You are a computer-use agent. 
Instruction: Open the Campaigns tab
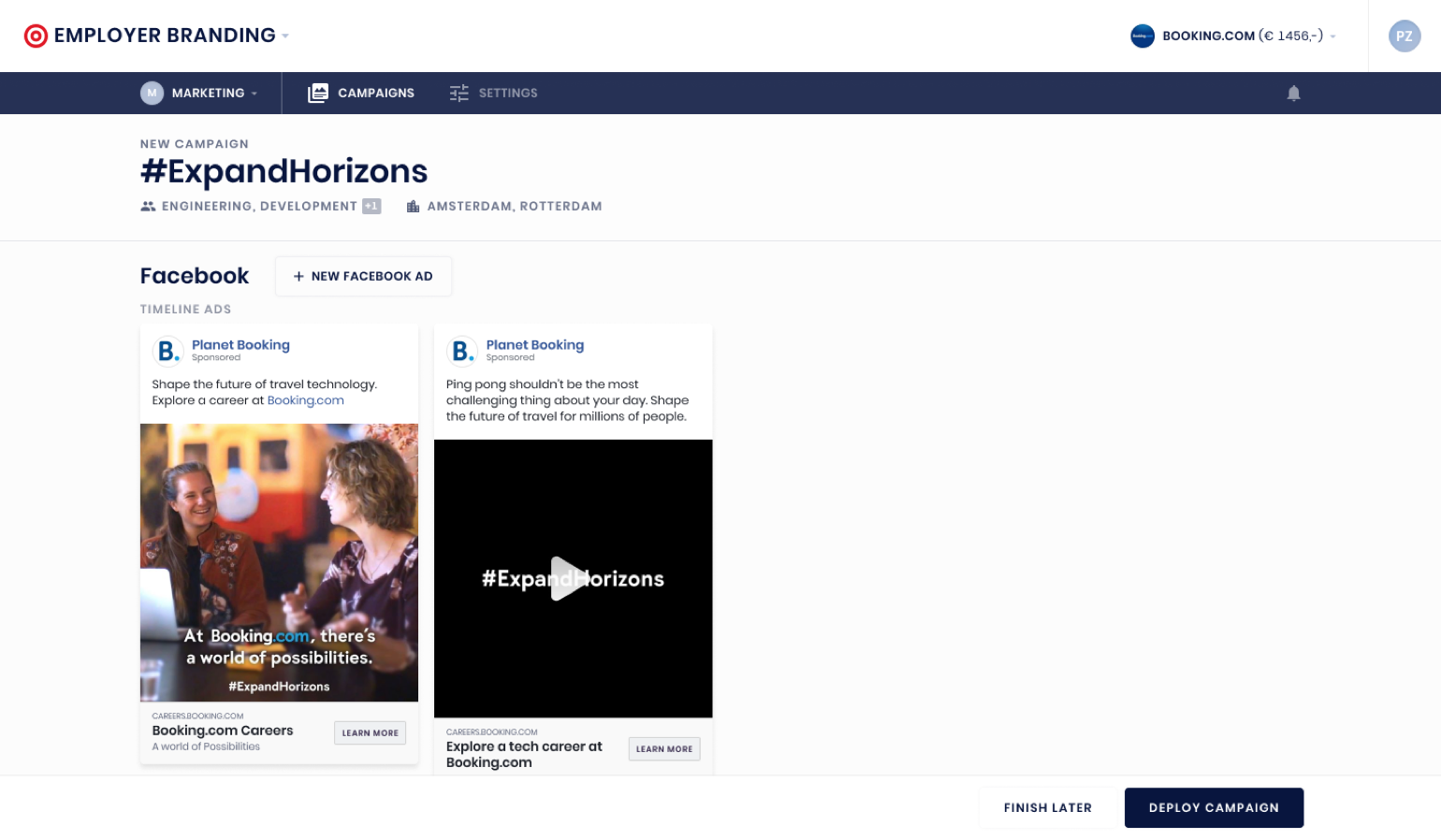tap(361, 93)
